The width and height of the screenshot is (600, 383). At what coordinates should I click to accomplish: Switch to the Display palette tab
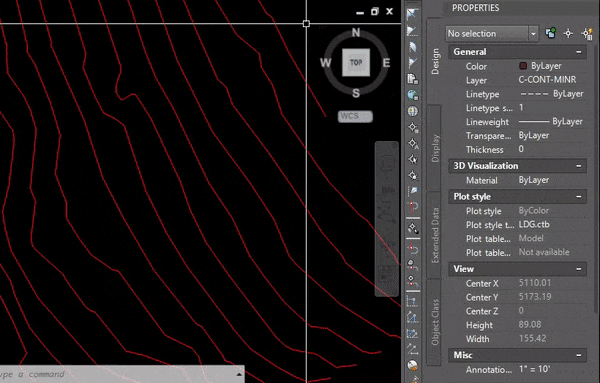tap(435, 148)
